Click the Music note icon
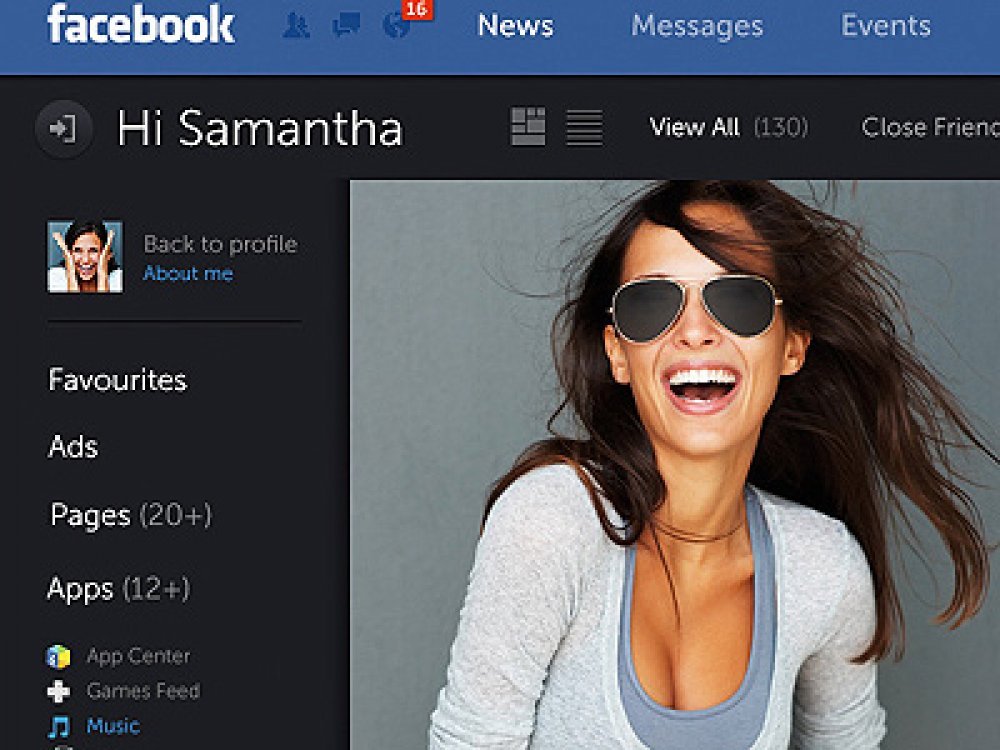Image resolution: width=1000 pixels, height=750 pixels. [59, 726]
